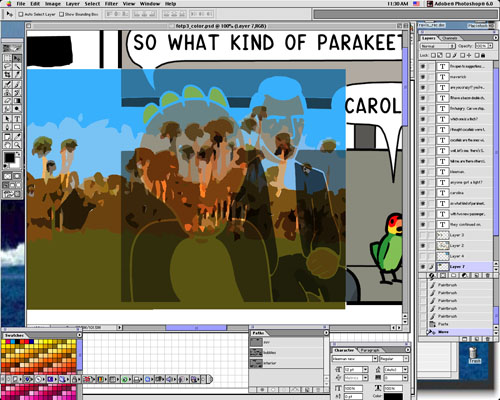Screen dimensions: 500x400
Task: Activate the Crop tool
Action: 7,75
